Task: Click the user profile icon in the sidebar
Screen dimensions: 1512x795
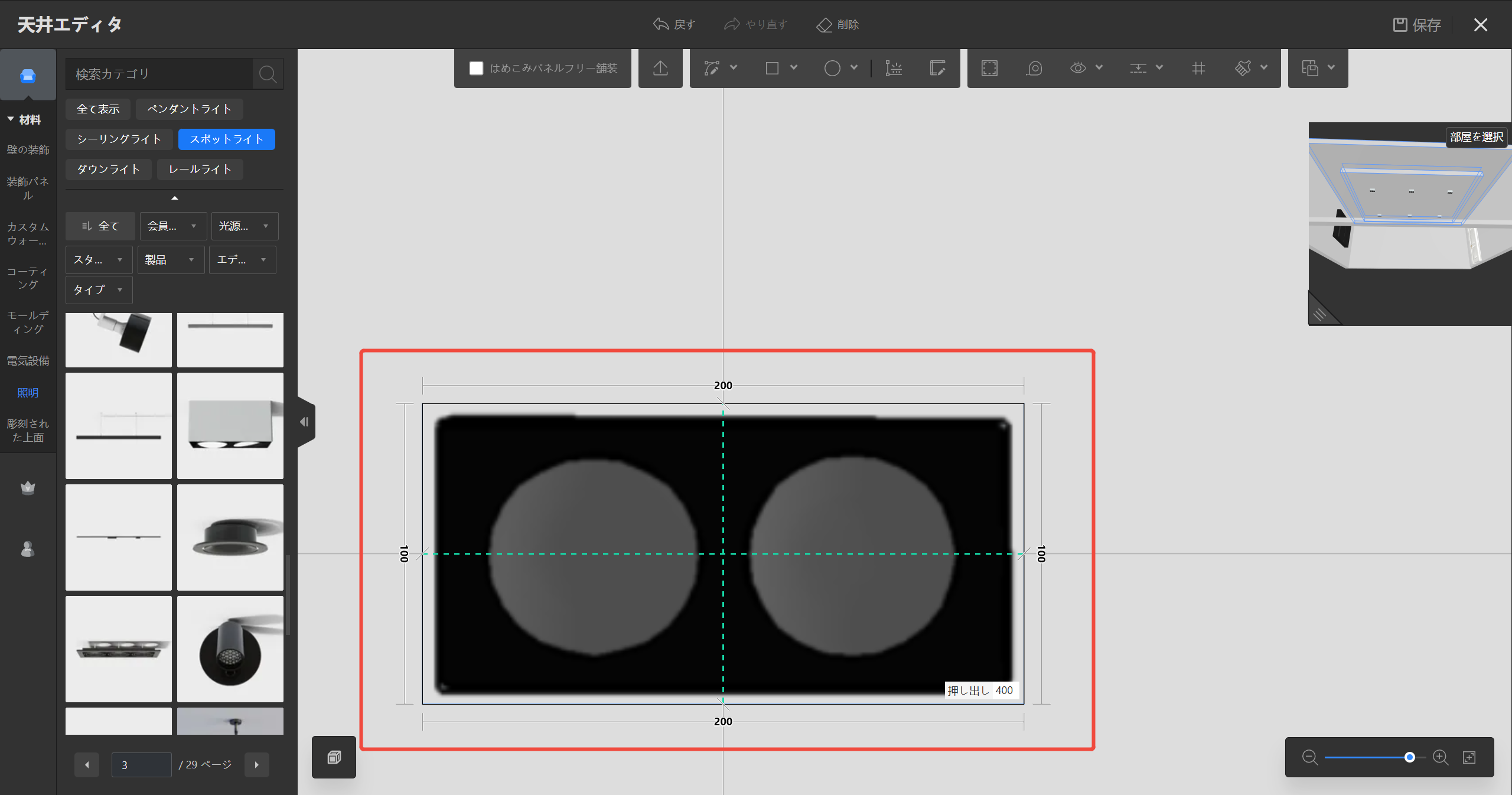Action: (x=28, y=549)
